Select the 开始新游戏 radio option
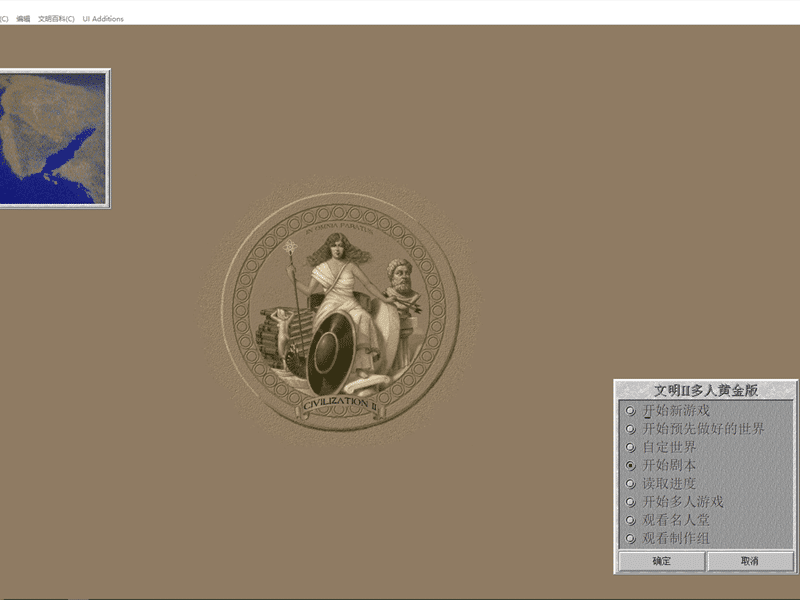The width and height of the screenshot is (800, 600). coord(631,411)
